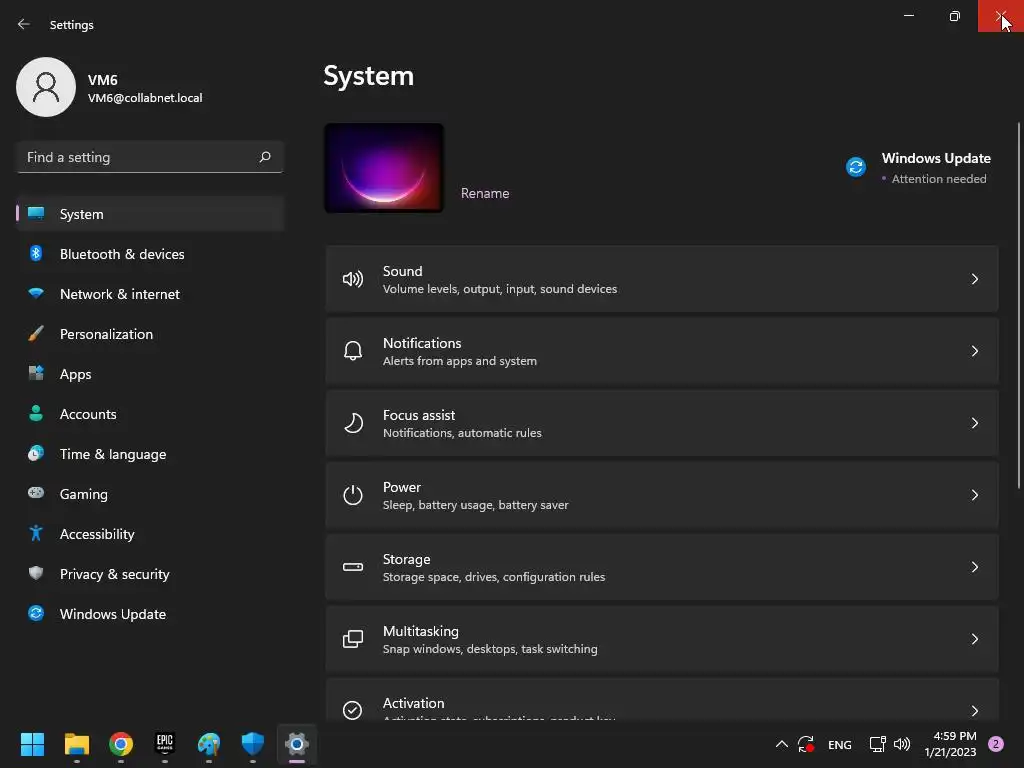
Task: Open the Windows Start menu
Action: (x=32, y=744)
